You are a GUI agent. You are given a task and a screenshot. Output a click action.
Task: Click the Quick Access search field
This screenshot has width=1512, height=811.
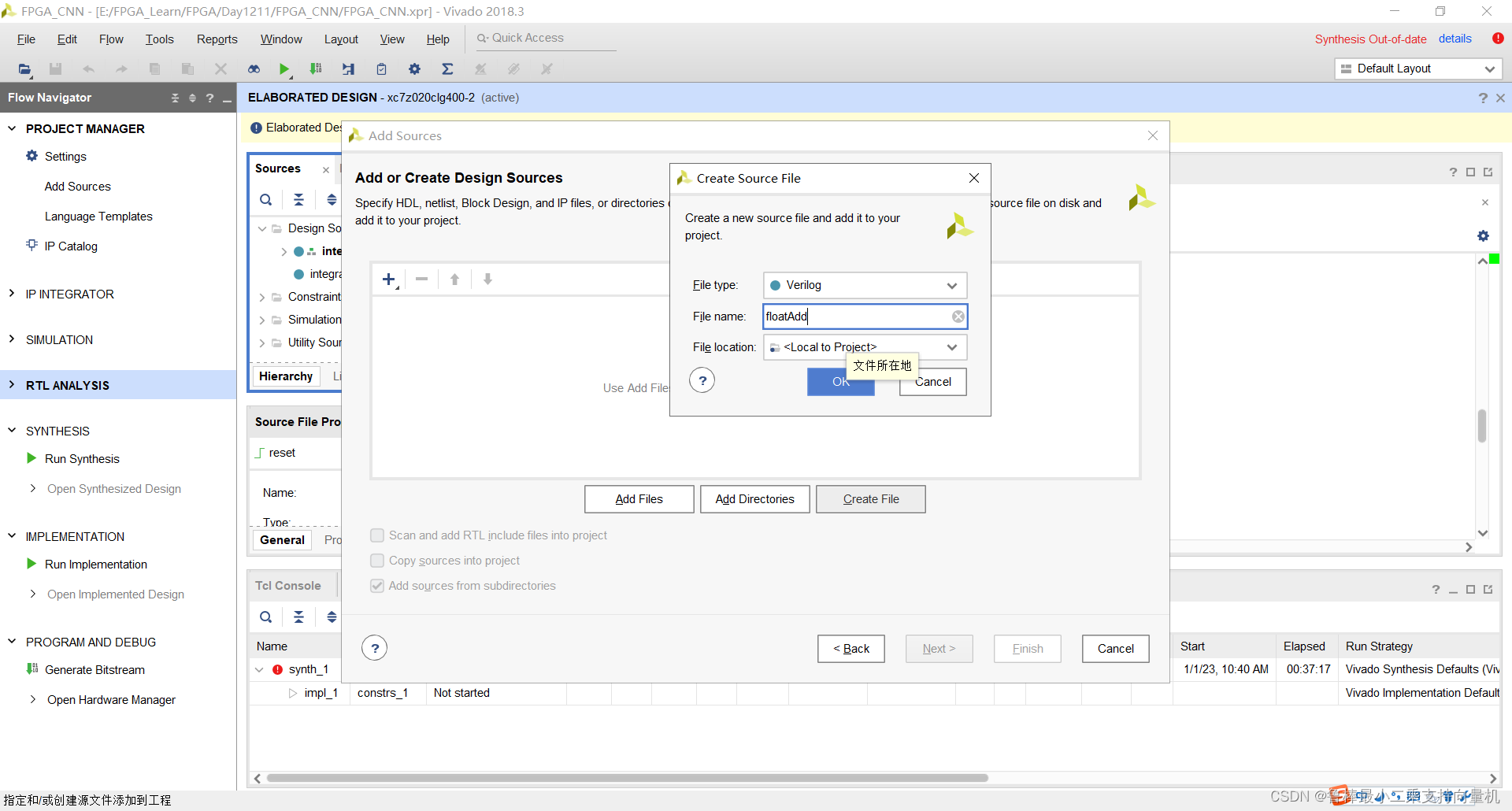tap(546, 38)
